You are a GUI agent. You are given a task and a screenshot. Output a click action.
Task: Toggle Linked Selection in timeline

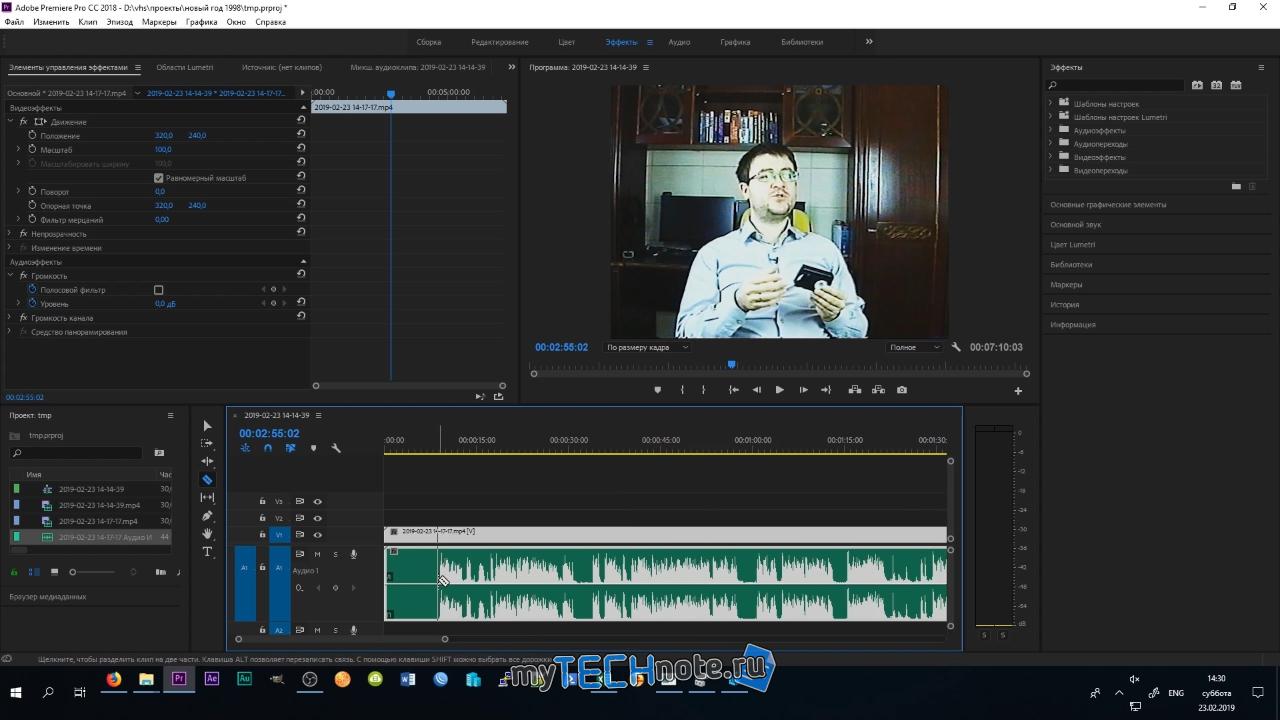[290, 448]
